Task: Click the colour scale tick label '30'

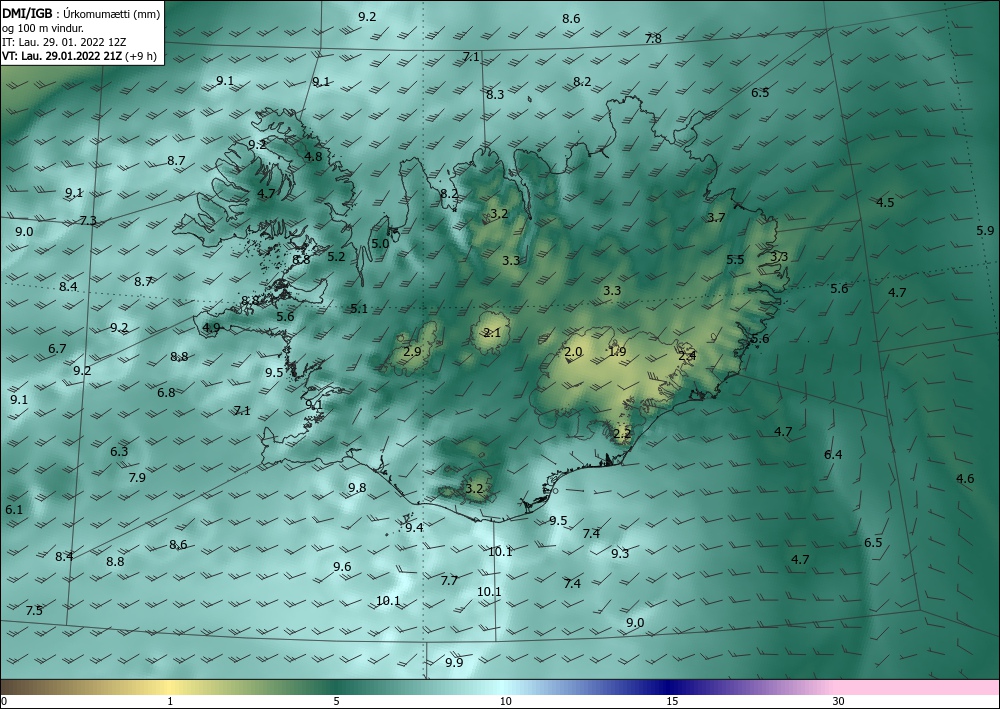Action: tap(839, 701)
